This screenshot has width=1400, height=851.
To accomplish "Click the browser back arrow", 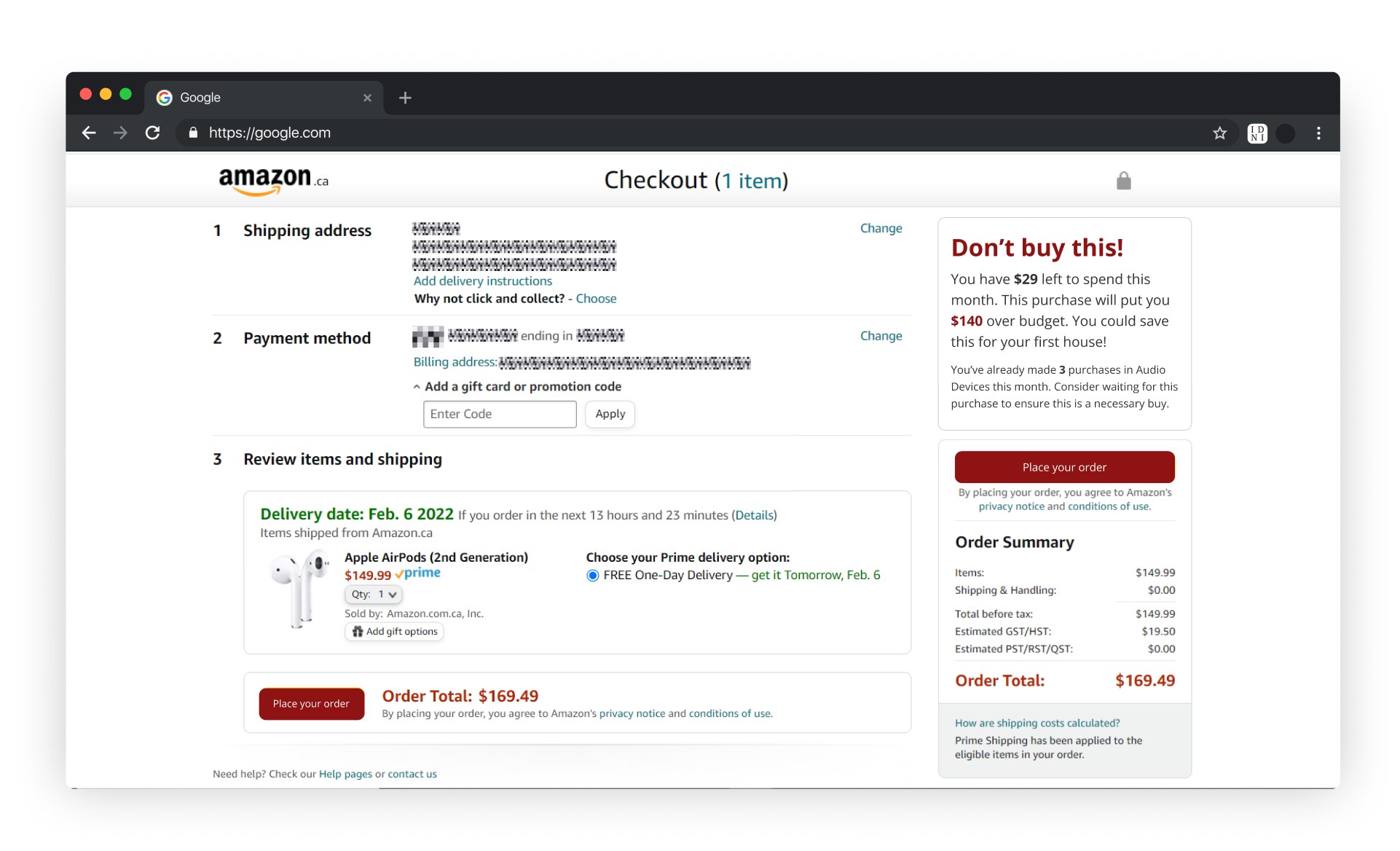I will coord(89,133).
